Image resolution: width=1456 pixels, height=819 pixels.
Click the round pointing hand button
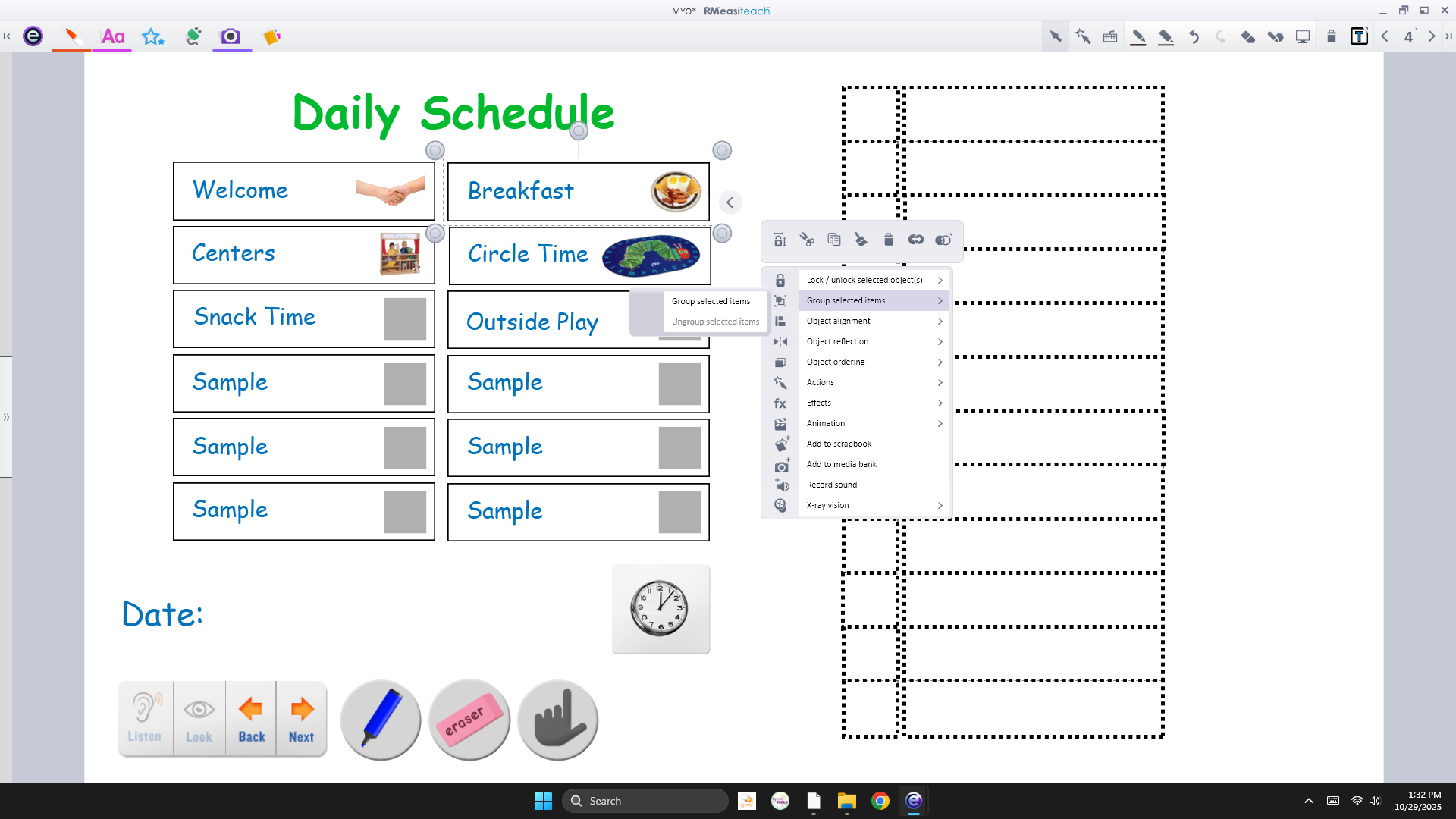pyautogui.click(x=558, y=720)
